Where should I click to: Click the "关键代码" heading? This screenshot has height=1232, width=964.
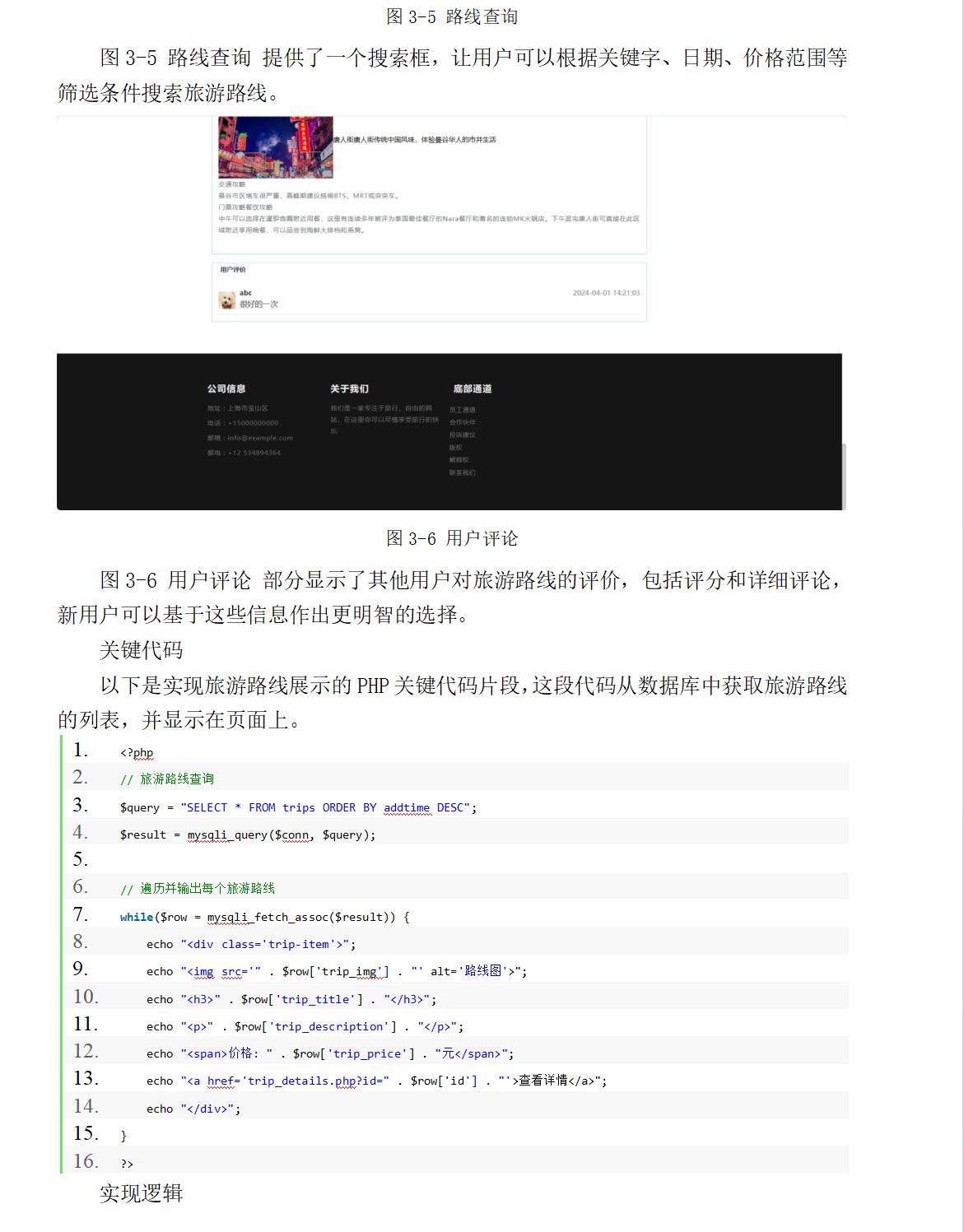point(141,650)
